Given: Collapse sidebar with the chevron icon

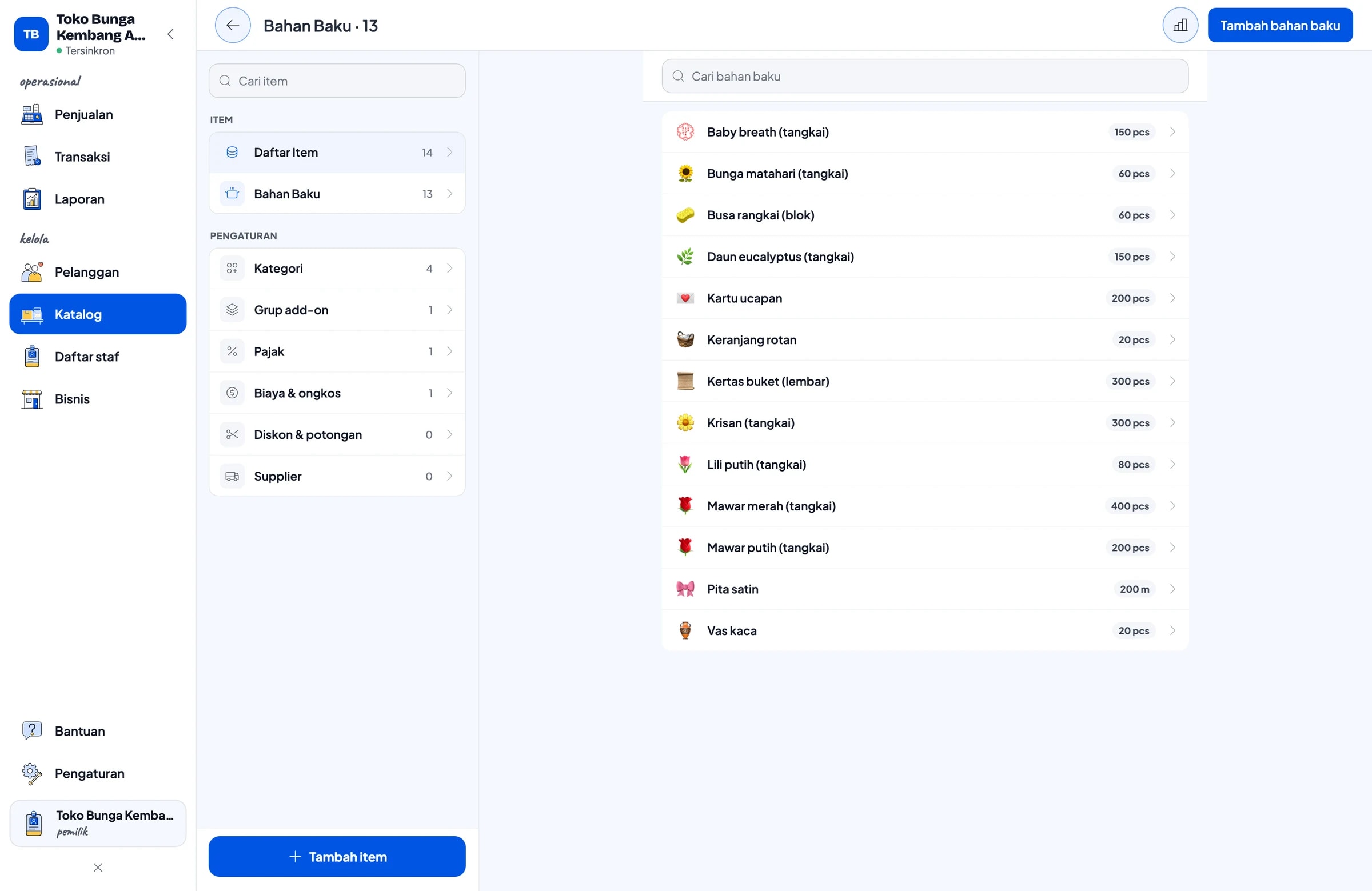Looking at the screenshot, I should pyautogui.click(x=170, y=34).
